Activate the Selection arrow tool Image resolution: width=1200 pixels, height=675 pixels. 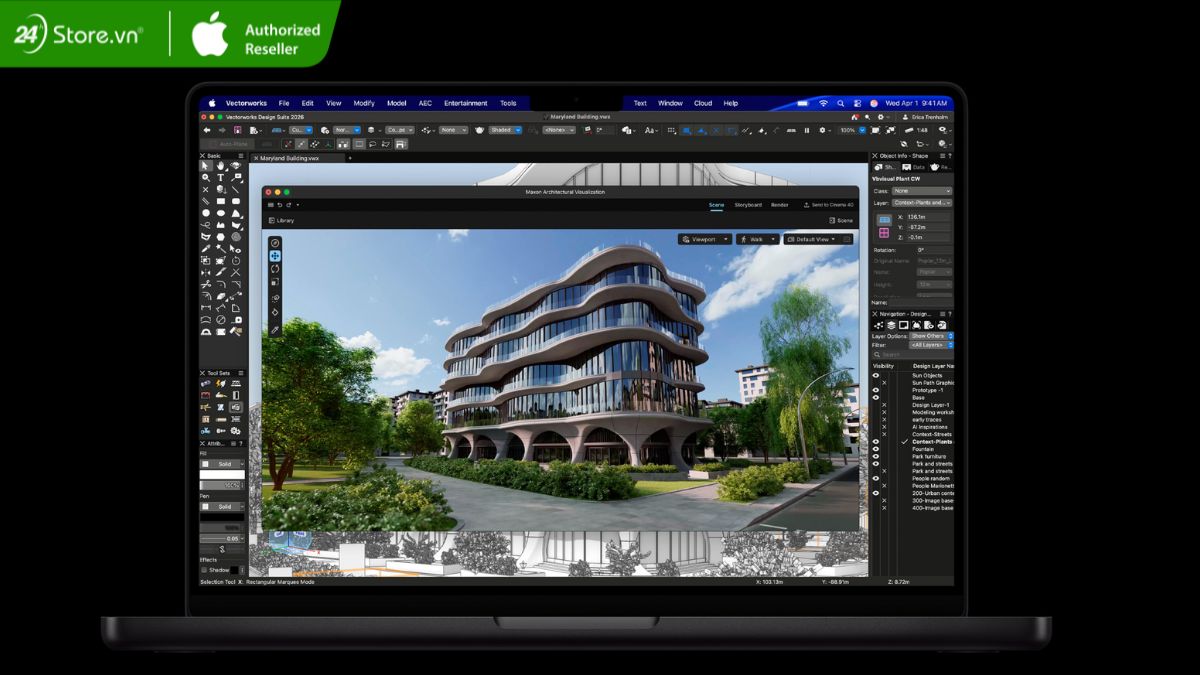[x=205, y=166]
